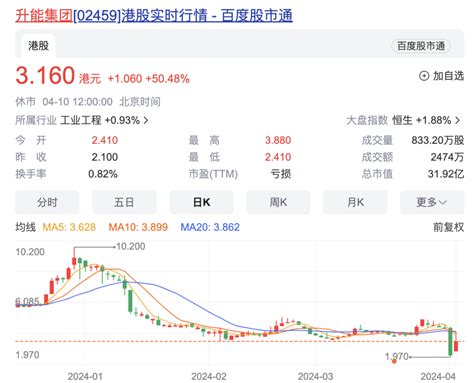Open 工业工程 industry link
Image resolution: width=474 pixels, height=383 pixels.
tap(80, 120)
